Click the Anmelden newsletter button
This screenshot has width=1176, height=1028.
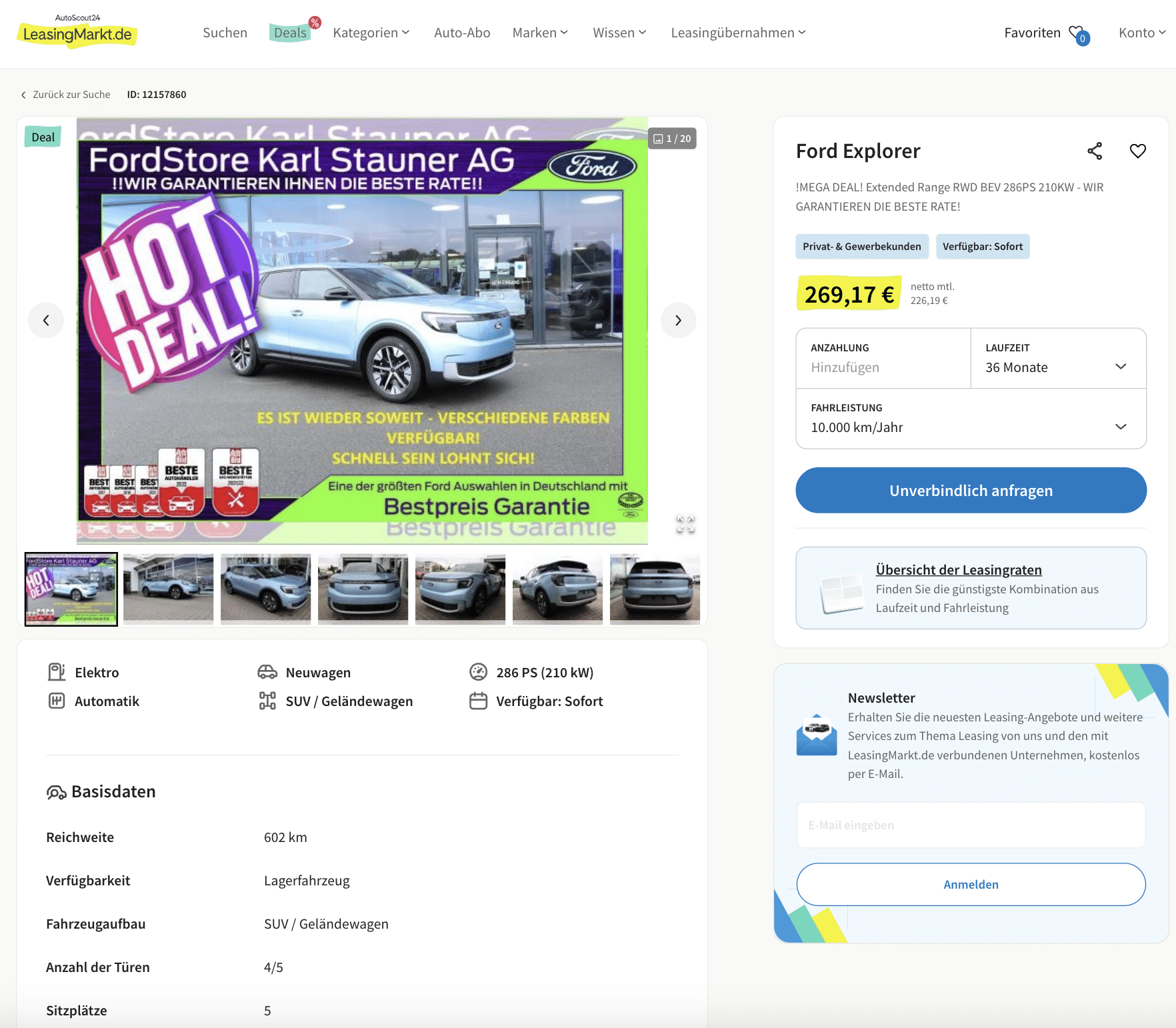click(x=971, y=885)
